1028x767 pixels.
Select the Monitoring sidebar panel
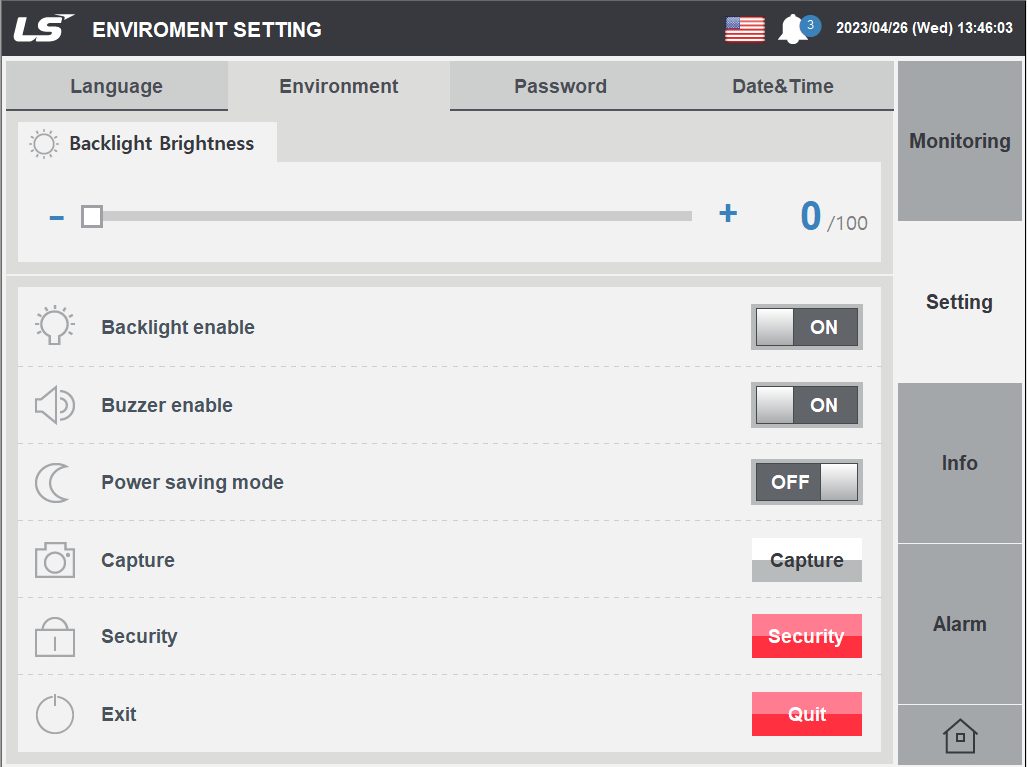(959, 141)
